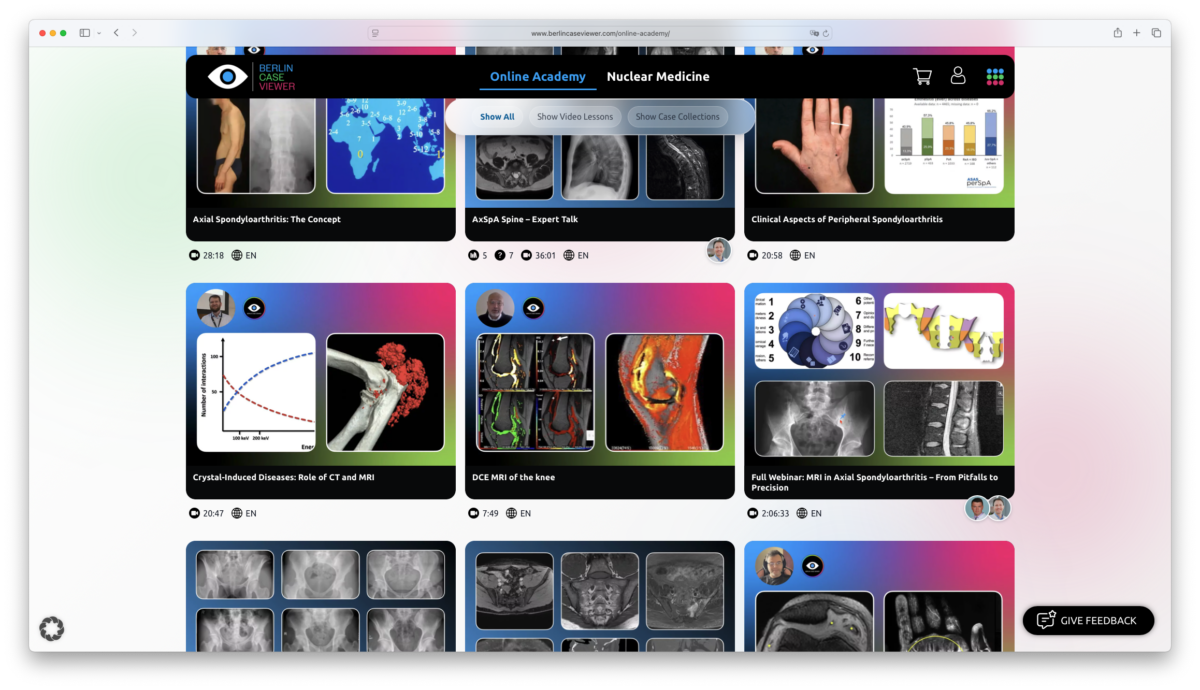Click eye badge on Crystal-Induced Diseases card
This screenshot has width=1200, height=690.
coord(254,308)
